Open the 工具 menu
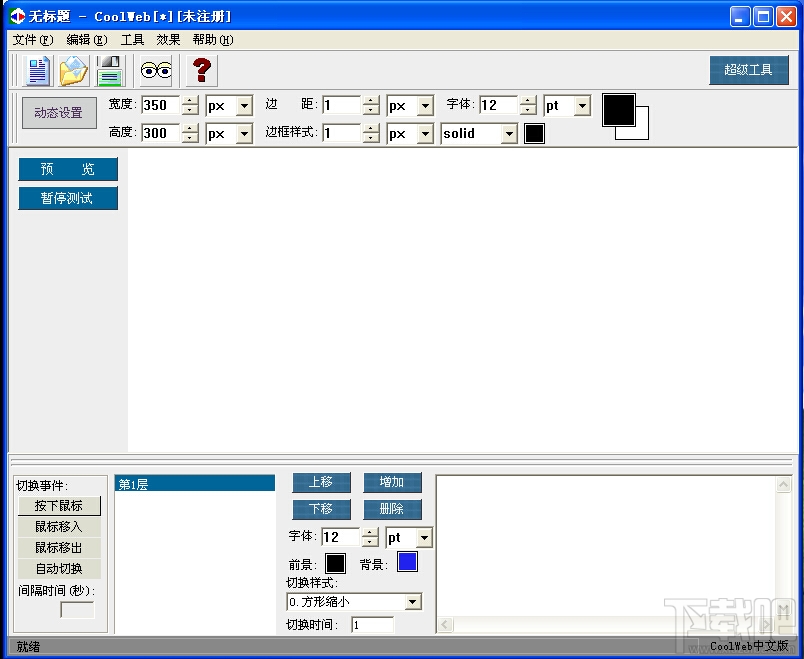804x659 pixels. (132, 39)
